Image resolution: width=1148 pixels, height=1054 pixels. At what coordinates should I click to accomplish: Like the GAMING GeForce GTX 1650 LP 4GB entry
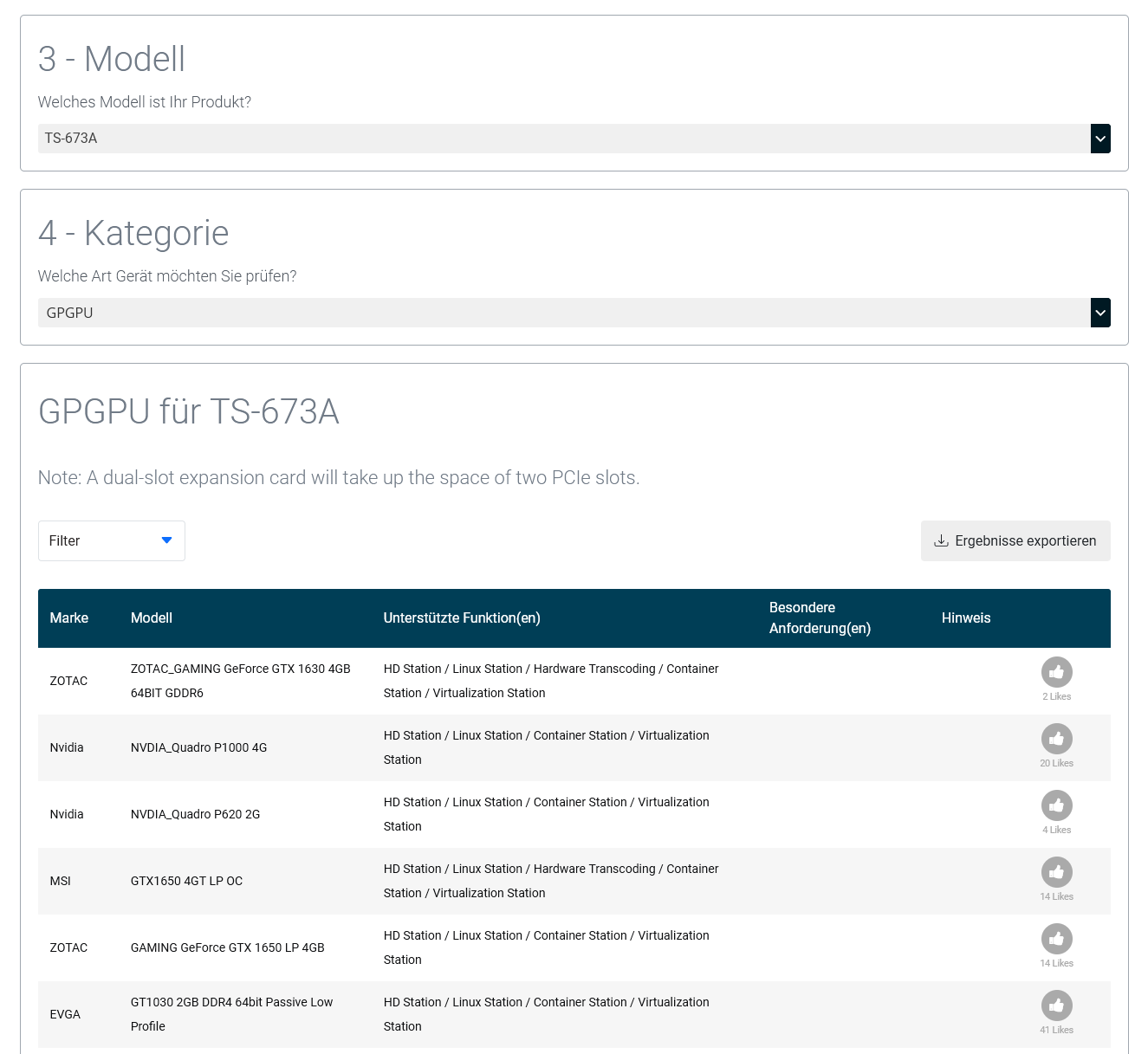pyautogui.click(x=1056, y=939)
